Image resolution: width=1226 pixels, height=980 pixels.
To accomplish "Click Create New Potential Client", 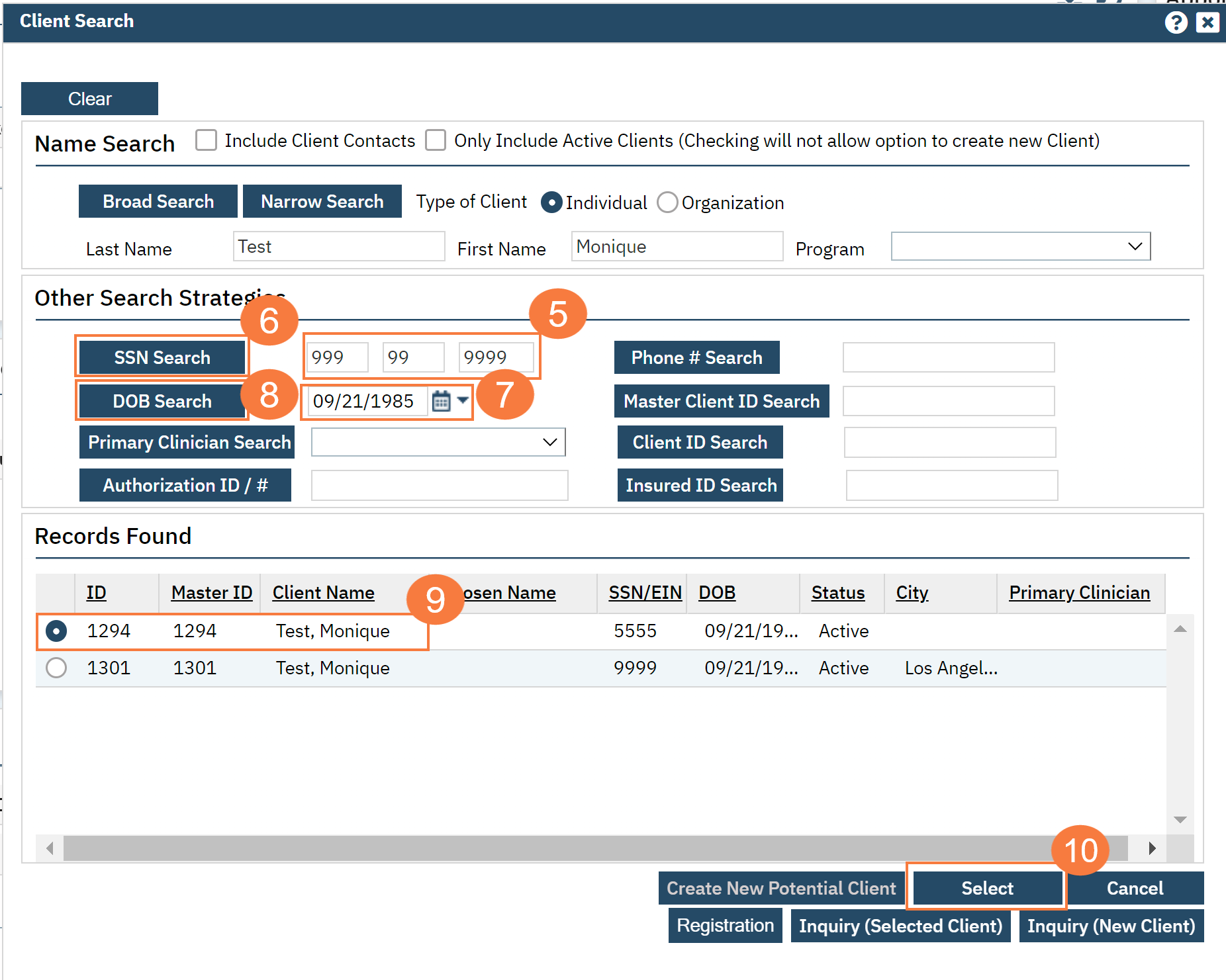I will point(780,887).
